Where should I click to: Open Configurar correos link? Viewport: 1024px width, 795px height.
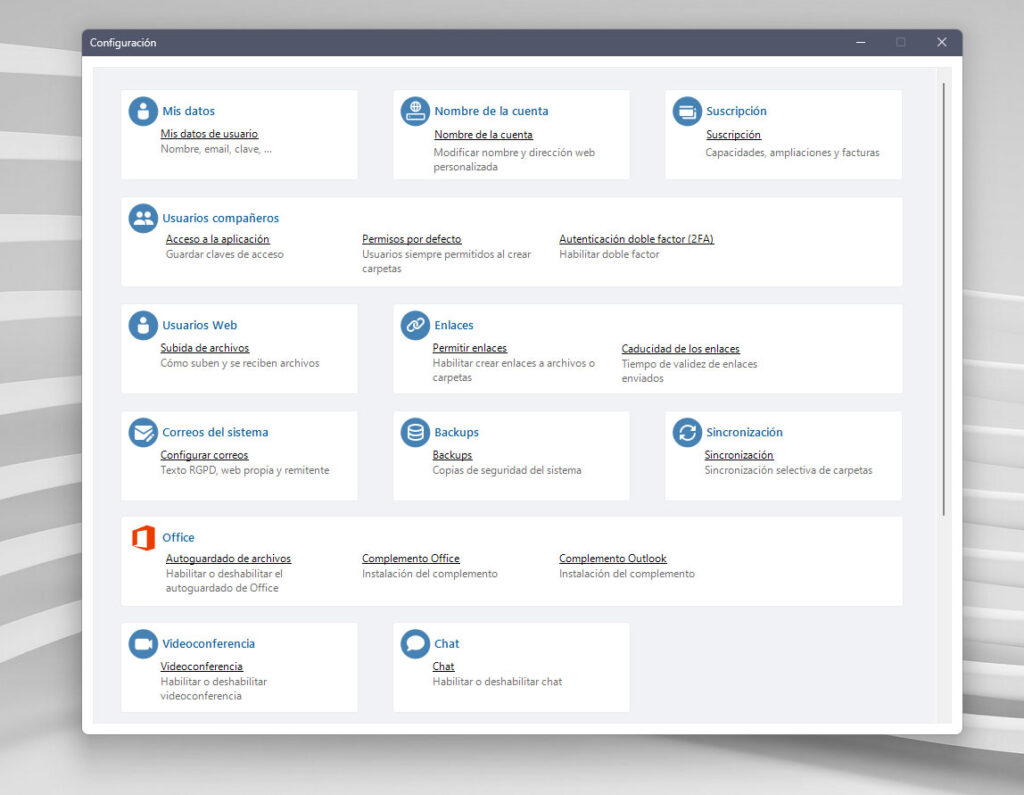204,455
